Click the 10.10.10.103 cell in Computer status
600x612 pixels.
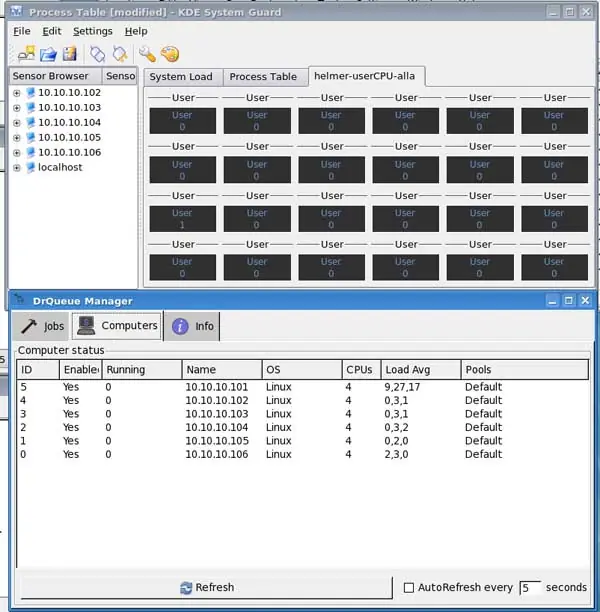click(217, 414)
